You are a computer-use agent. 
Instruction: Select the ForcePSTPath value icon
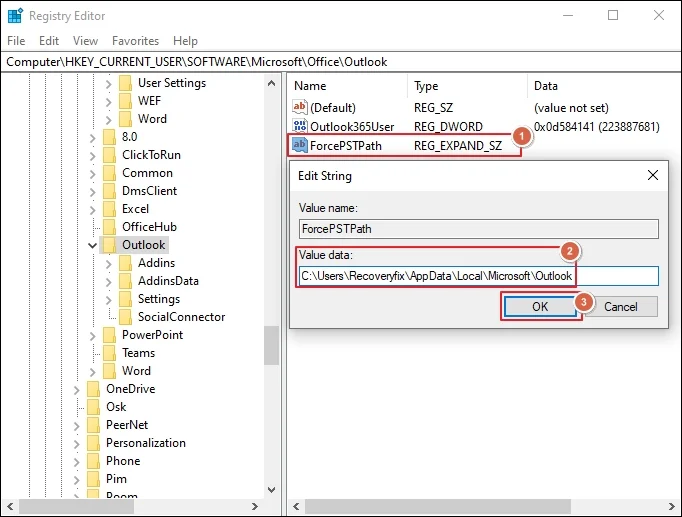click(x=300, y=145)
